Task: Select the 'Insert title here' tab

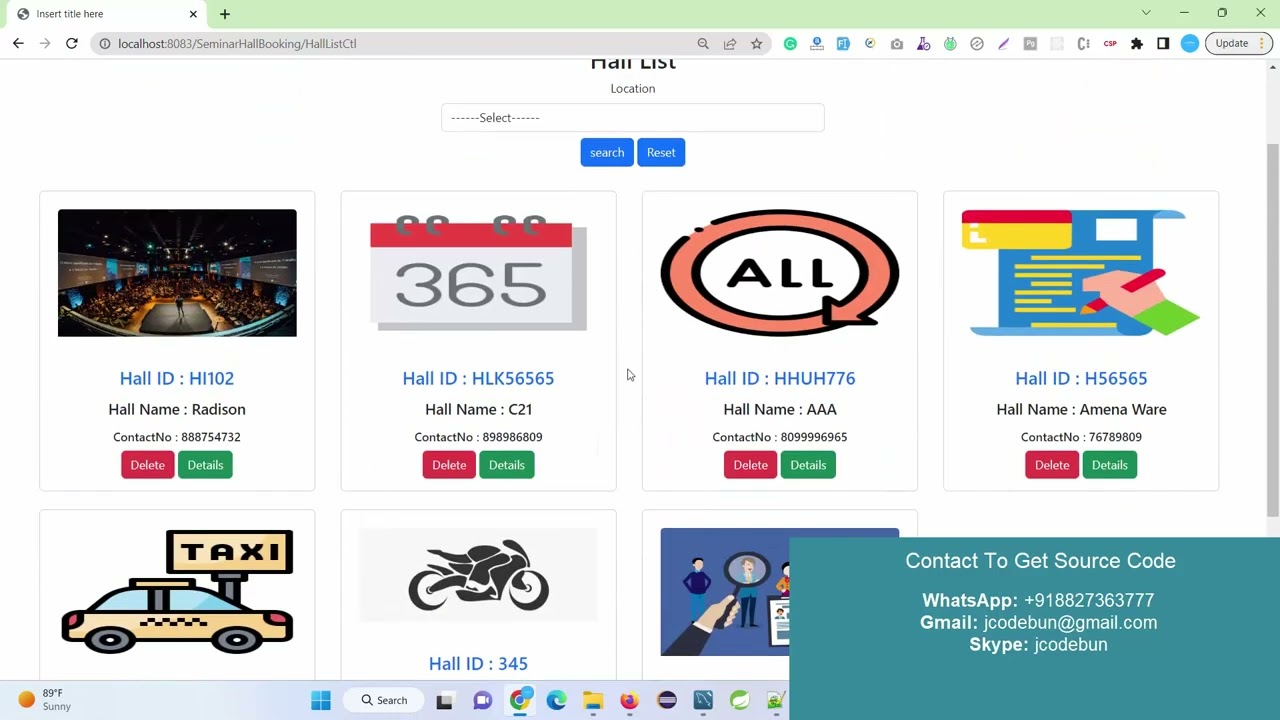Action: coord(107,13)
